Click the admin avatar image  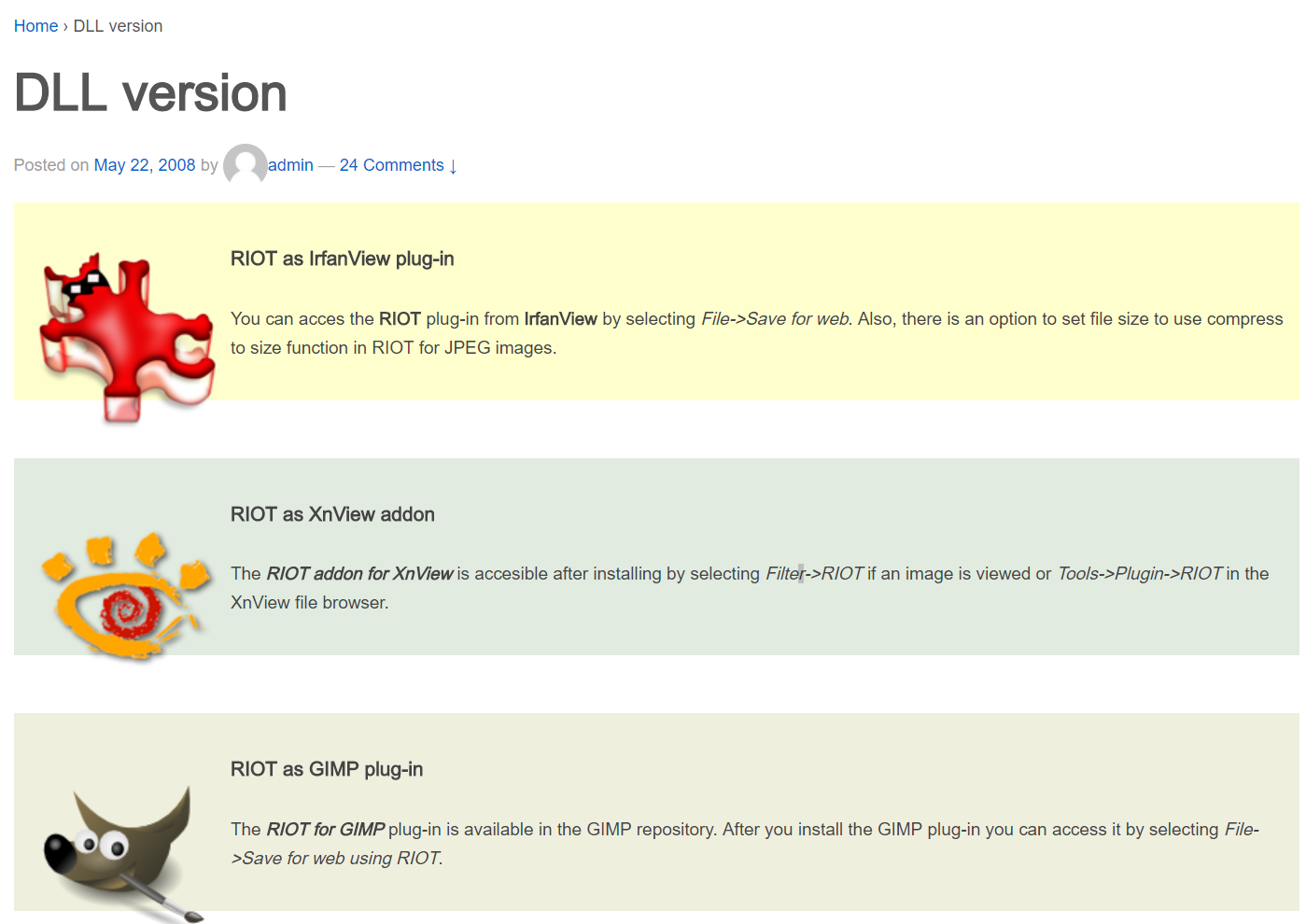246,165
